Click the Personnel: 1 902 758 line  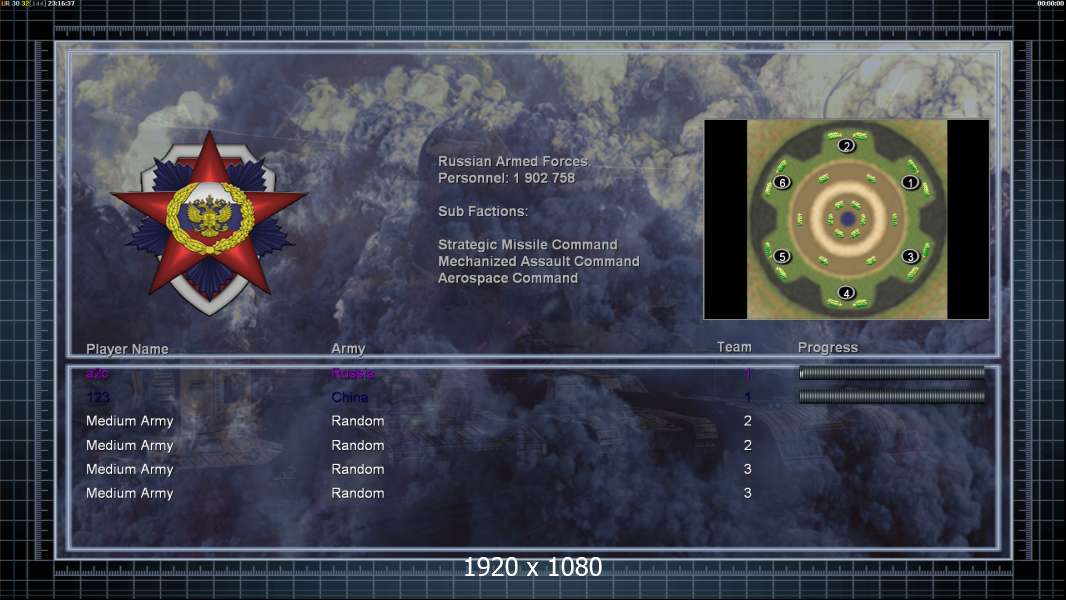pyautogui.click(x=506, y=178)
